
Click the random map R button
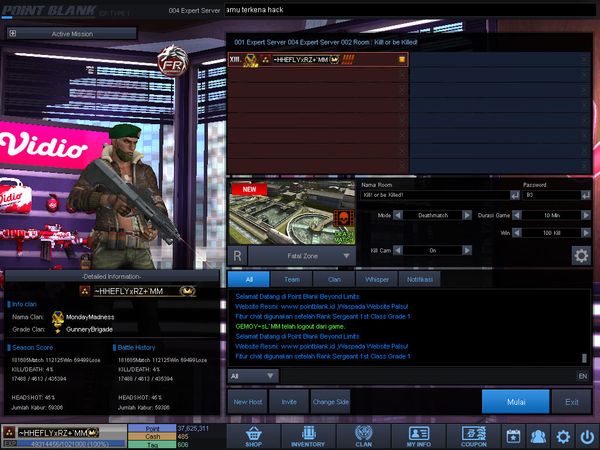tap(237, 256)
